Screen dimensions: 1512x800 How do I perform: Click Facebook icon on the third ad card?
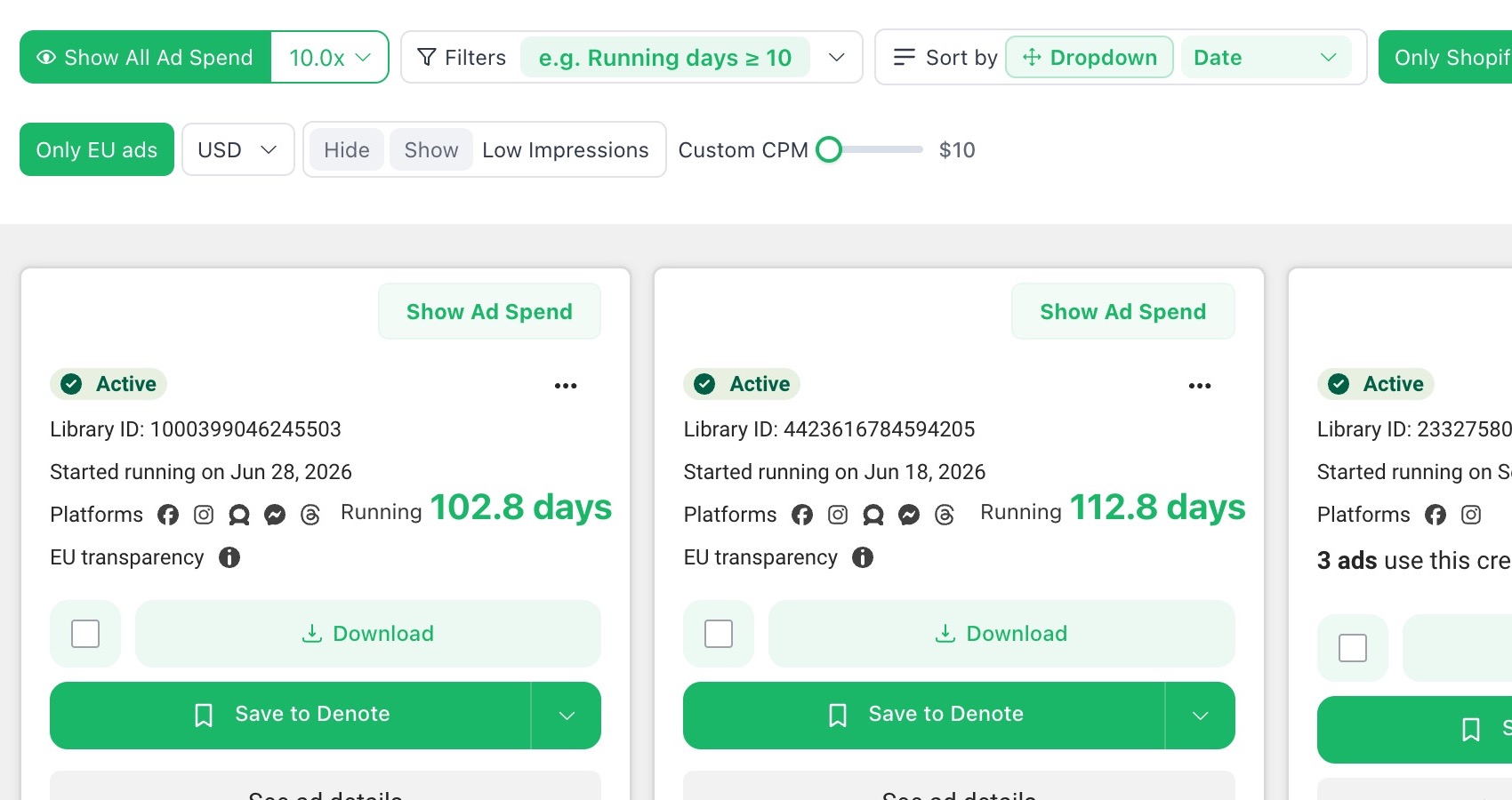[1436, 515]
